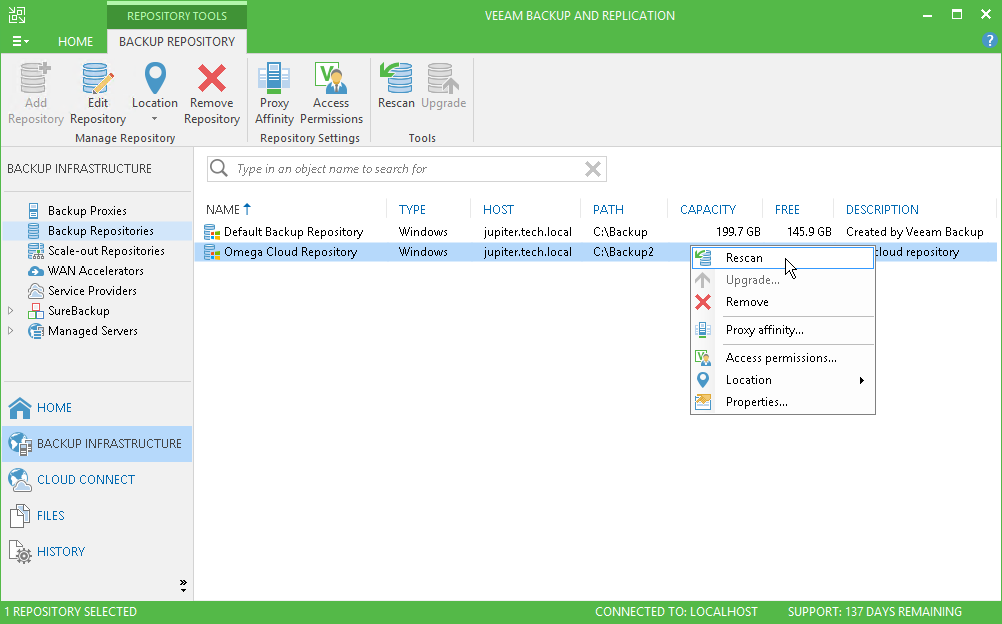Click the navigation pane overflow chevron
The height and width of the screenshot is (624, 1002).
tap(183, 585)
